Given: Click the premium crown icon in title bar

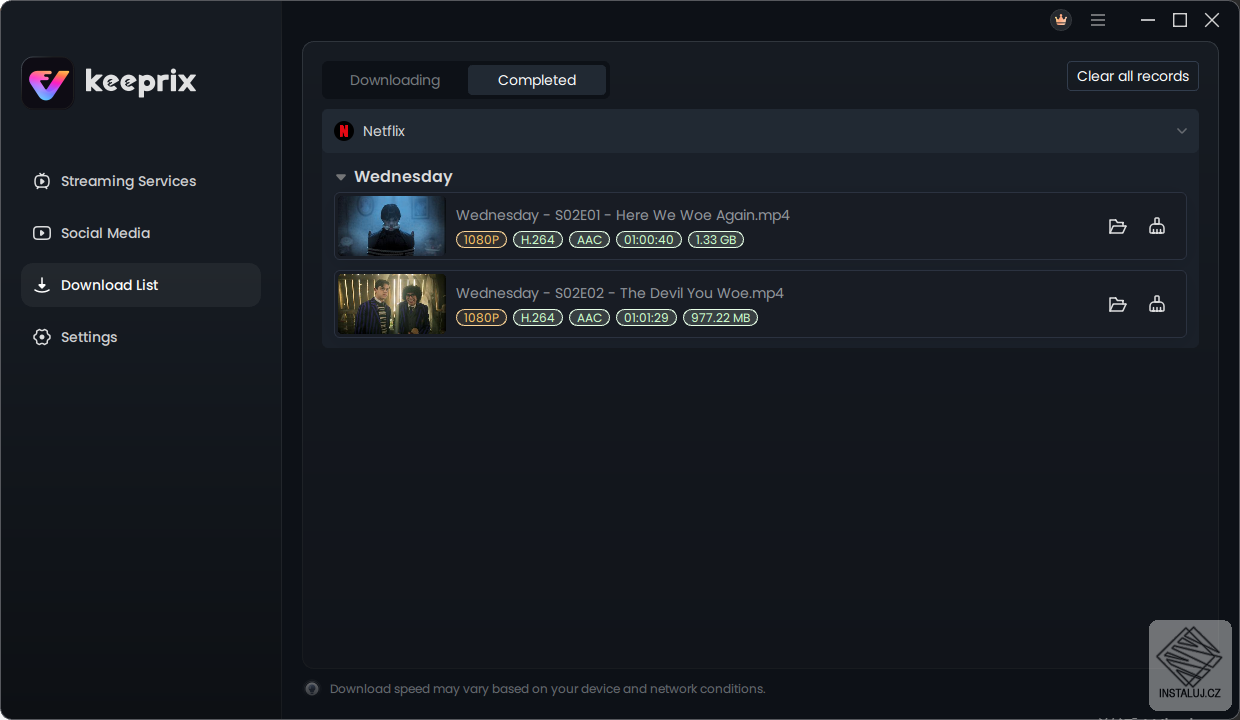Looking at the screenshot, I should (1061, 20).
